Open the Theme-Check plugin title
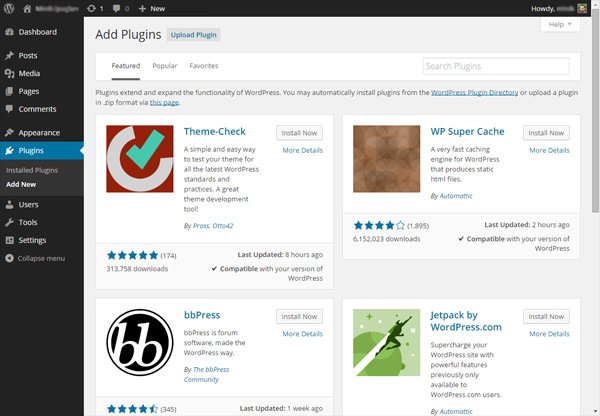600x416 pixels. 215,132
